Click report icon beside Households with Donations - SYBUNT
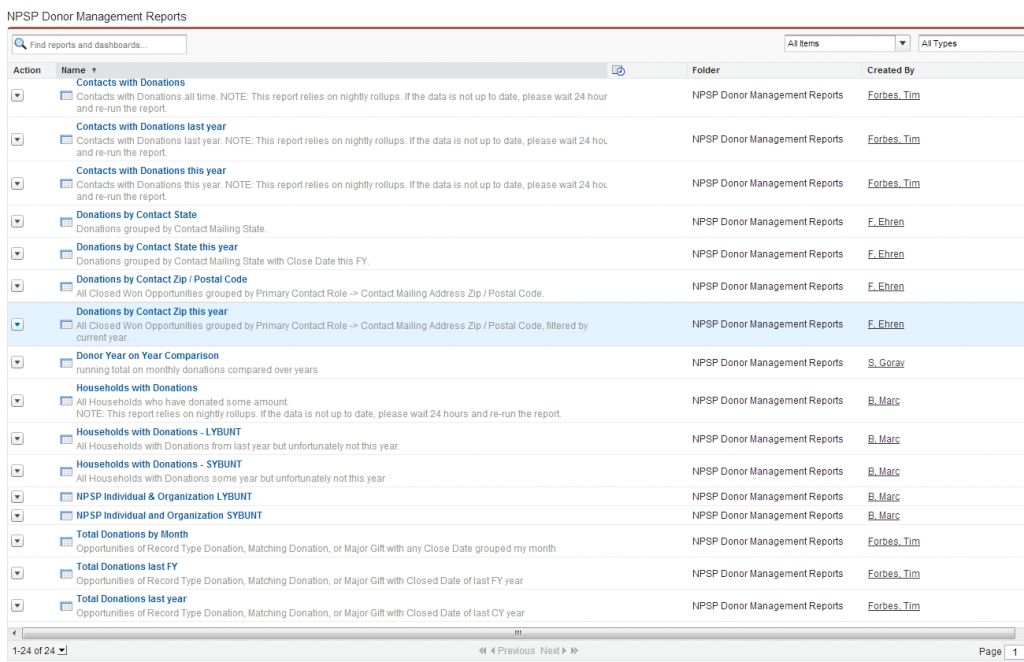The height and width of the screenshot is (662, 1024). click(66, 471)
